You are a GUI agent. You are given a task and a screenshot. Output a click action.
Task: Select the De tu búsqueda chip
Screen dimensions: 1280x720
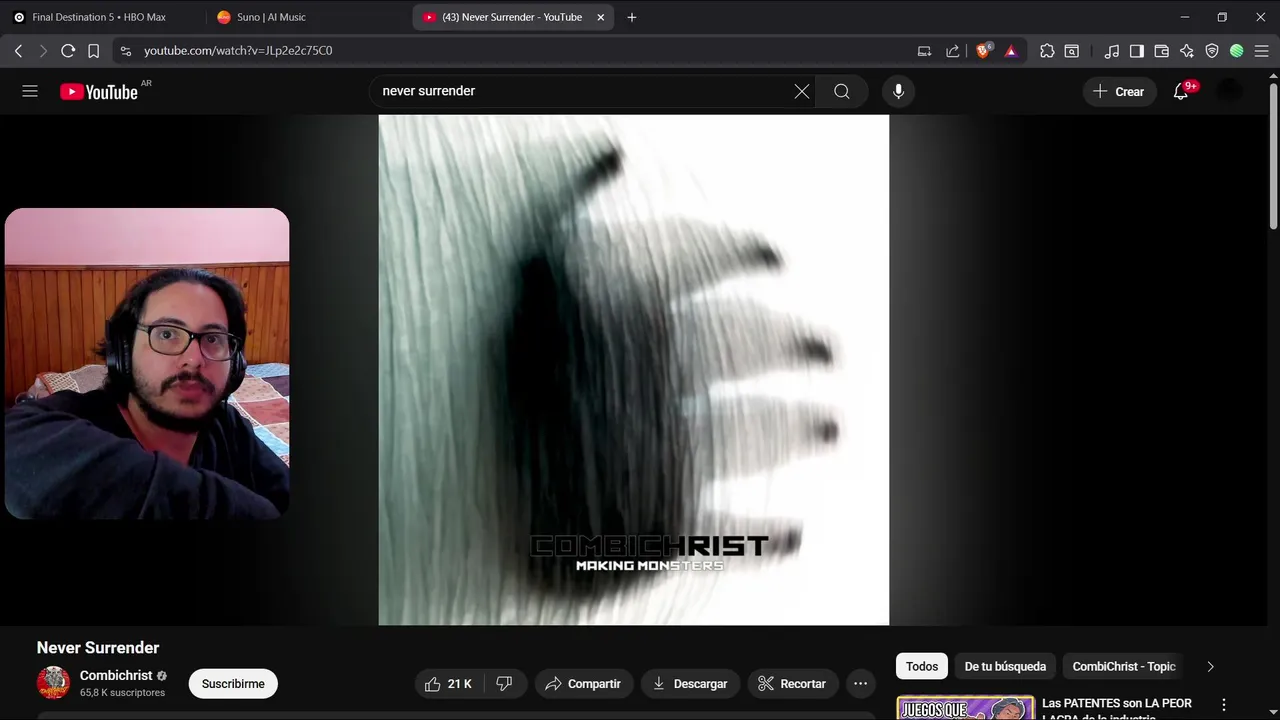click(1005, 666)
